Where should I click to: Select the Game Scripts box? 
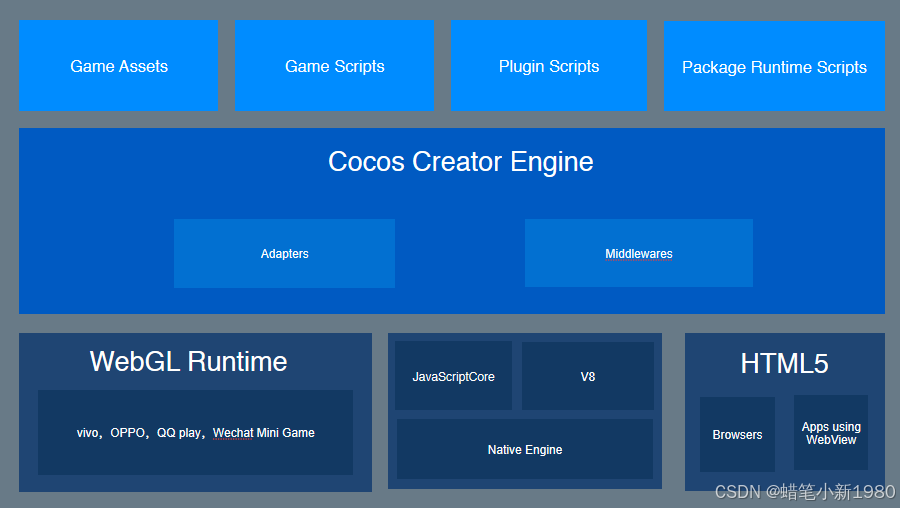pos(334,65)
